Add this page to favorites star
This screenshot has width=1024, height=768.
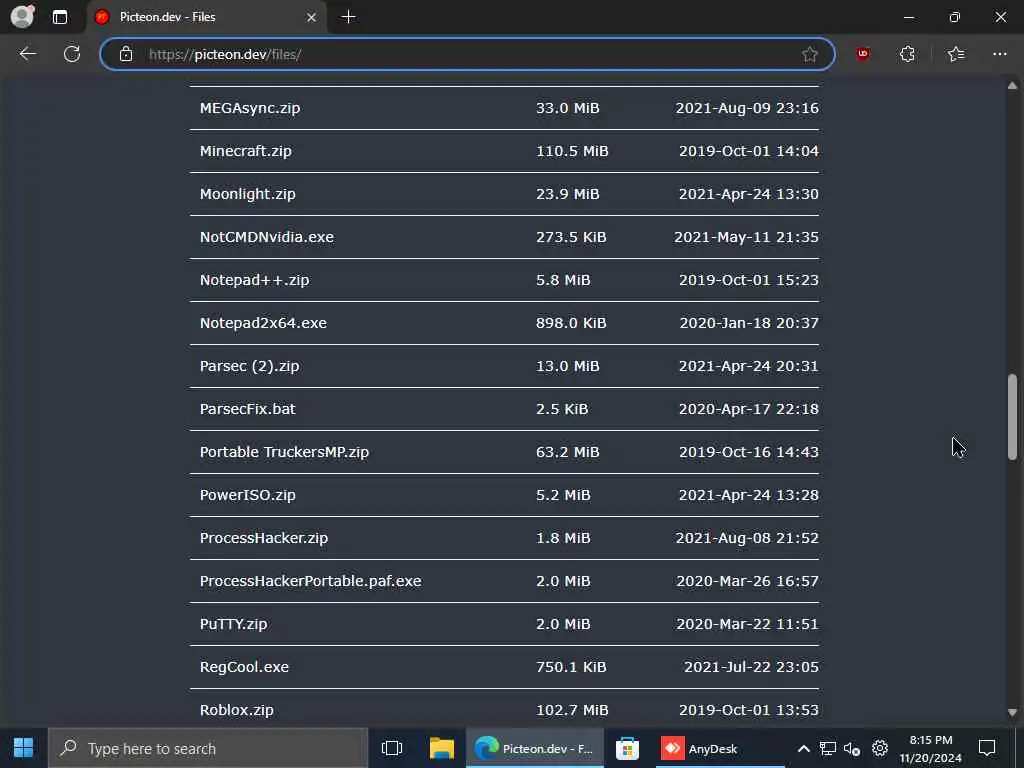pyautogui.click(x=810, y=54)
